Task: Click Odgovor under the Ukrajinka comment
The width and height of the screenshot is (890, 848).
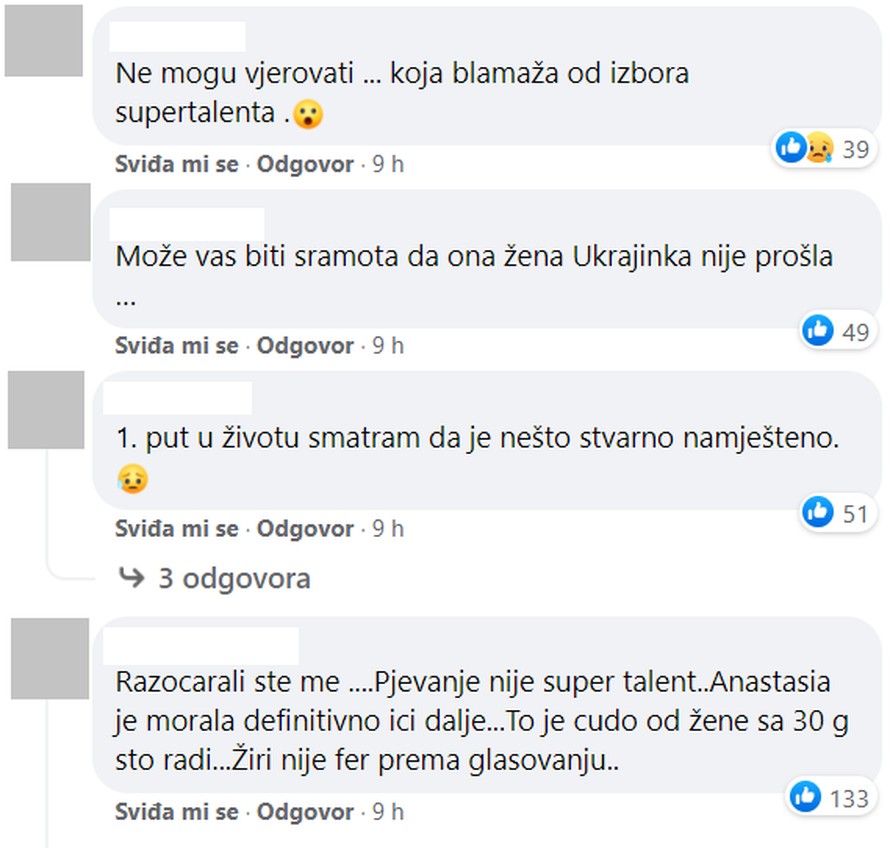Action: coord(304,346)
